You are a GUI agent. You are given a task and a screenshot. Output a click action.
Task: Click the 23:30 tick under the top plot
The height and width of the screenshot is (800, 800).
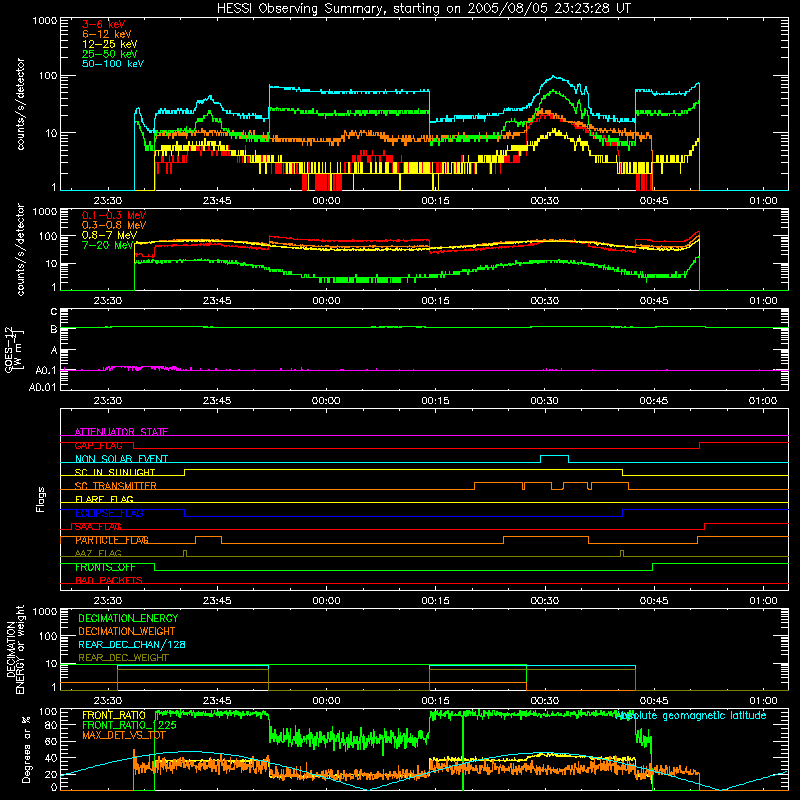coord(108,201)
